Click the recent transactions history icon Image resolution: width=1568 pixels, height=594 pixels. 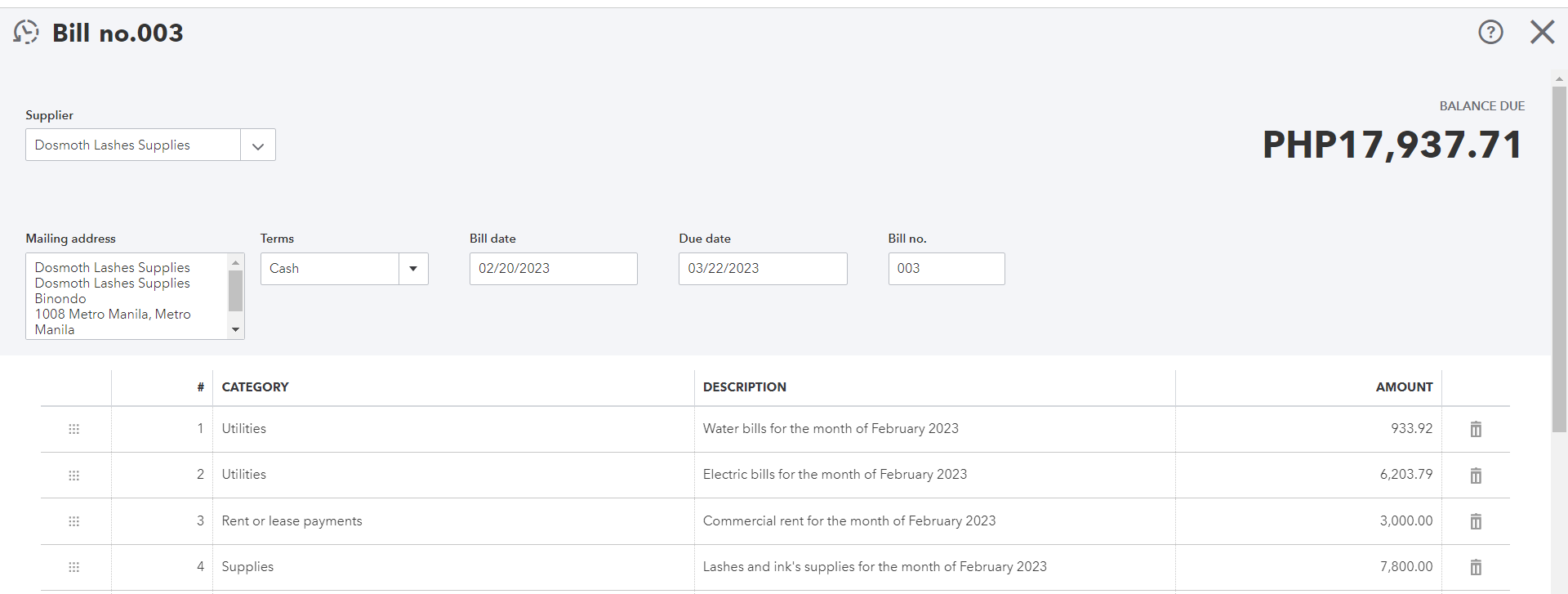[x=26, y=32]
